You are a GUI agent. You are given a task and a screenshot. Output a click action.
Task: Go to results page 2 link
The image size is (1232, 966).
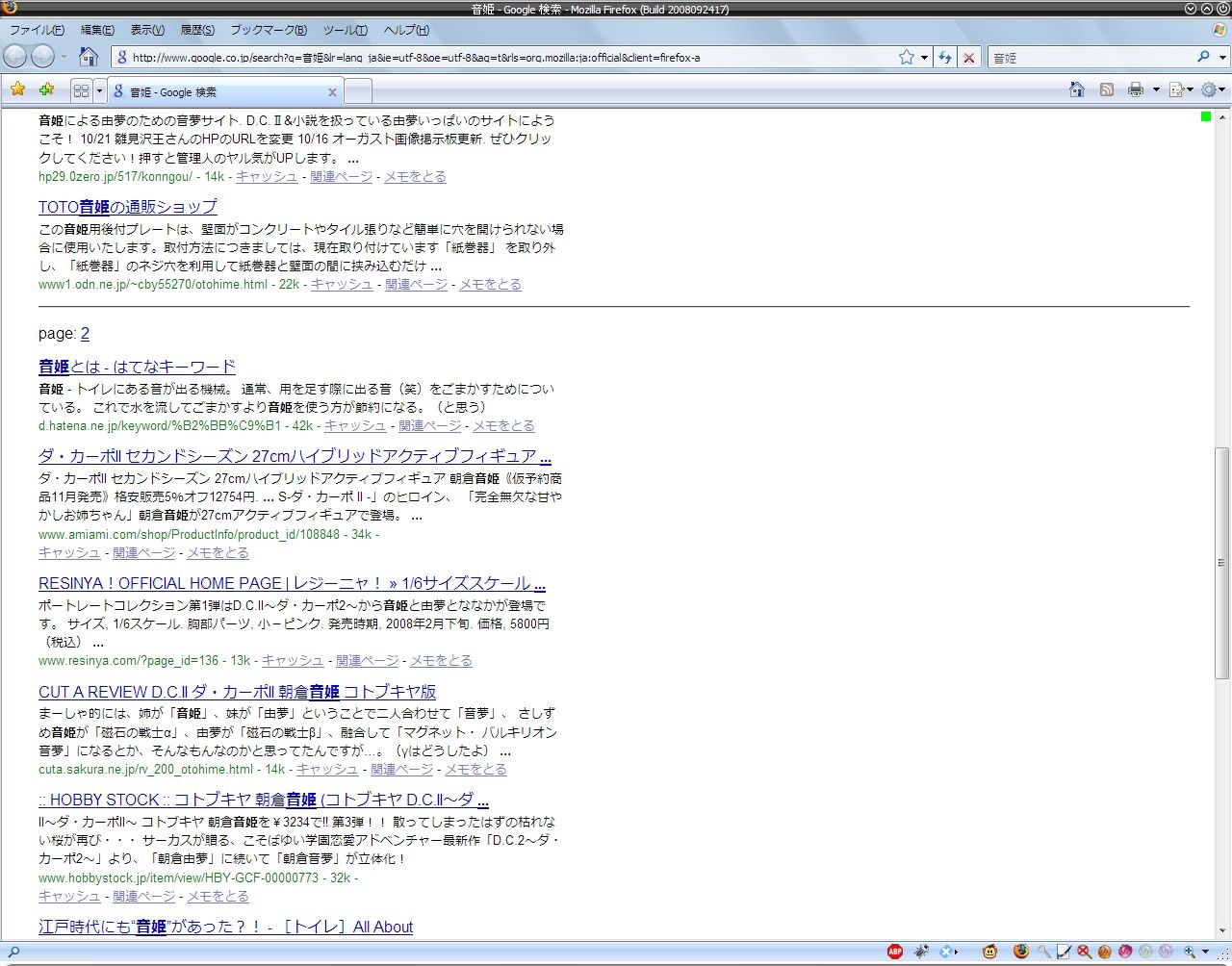(85, 334)
